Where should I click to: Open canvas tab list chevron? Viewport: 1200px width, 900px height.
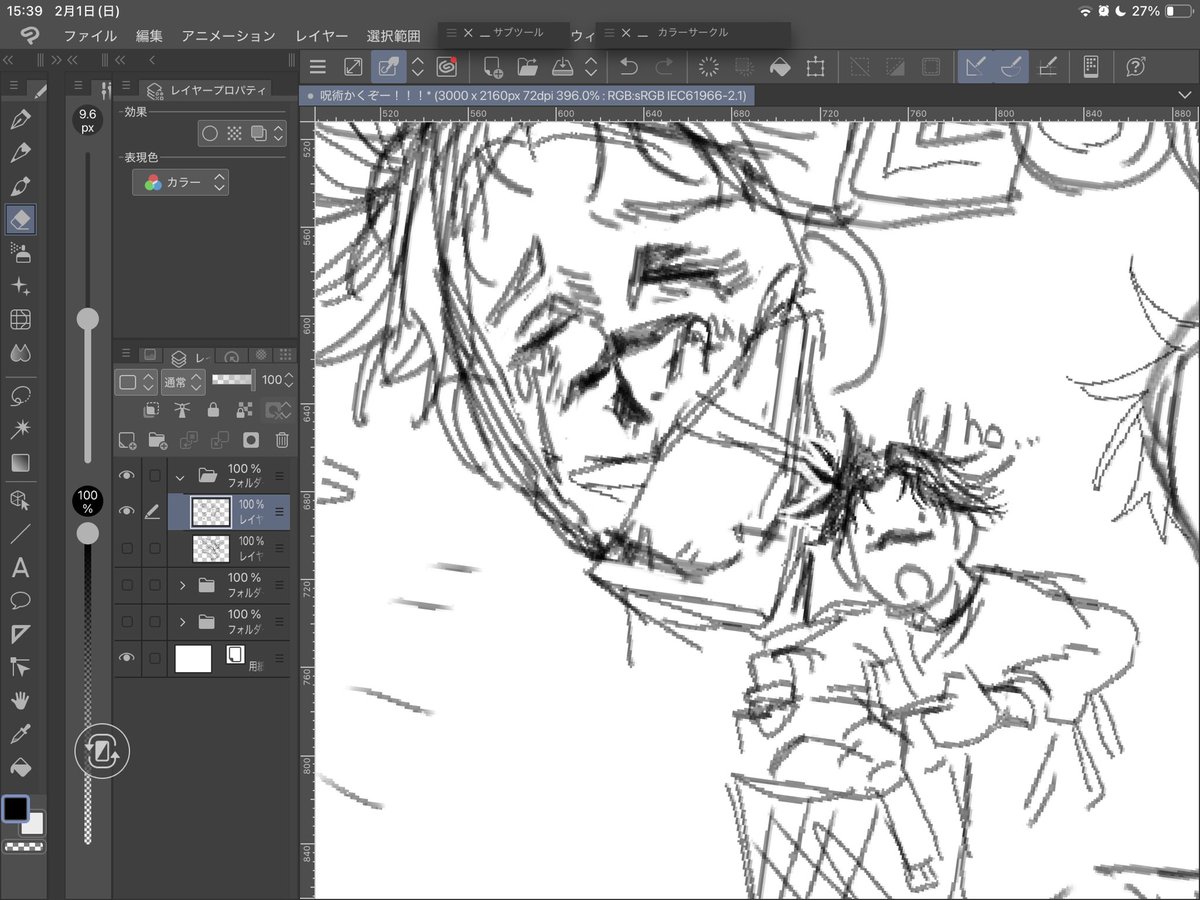(x=1184, y=95)
